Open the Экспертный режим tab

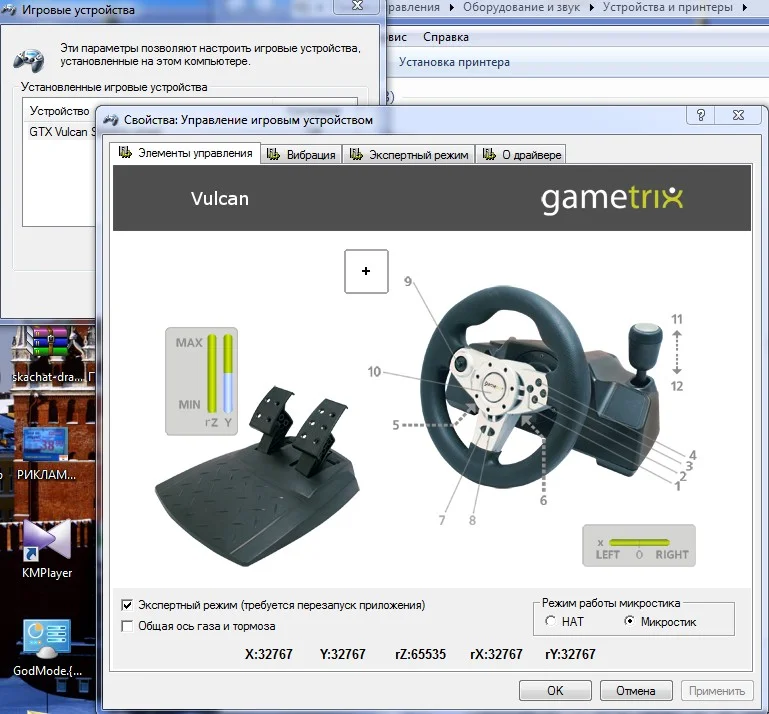(x=408, y=154)
